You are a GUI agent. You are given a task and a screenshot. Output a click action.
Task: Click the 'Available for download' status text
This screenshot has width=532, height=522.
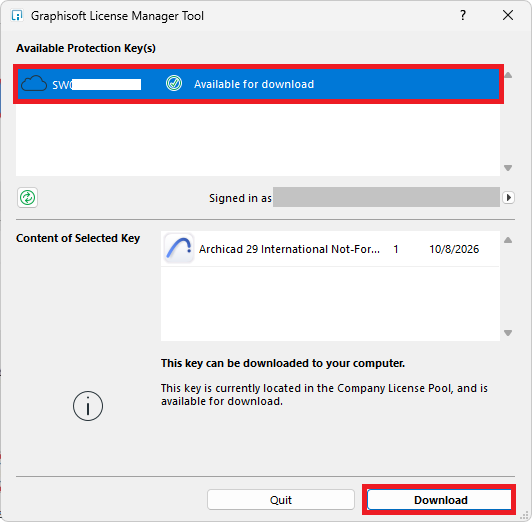click(254, 84)
